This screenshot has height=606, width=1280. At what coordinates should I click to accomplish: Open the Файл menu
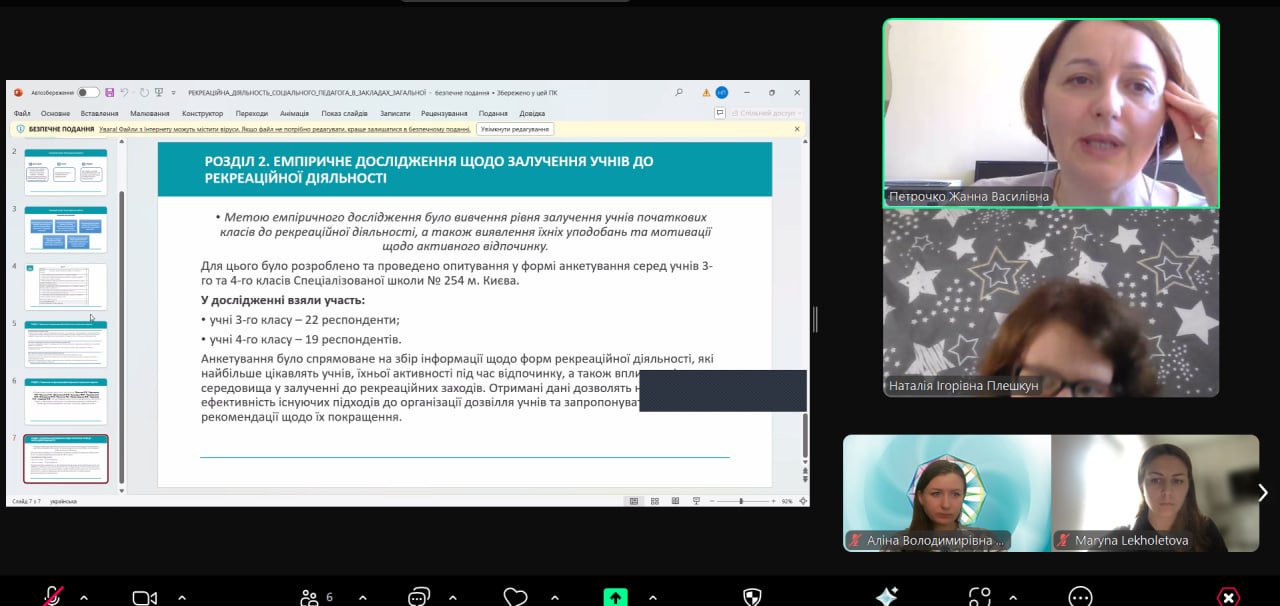(x=22, y=113)
